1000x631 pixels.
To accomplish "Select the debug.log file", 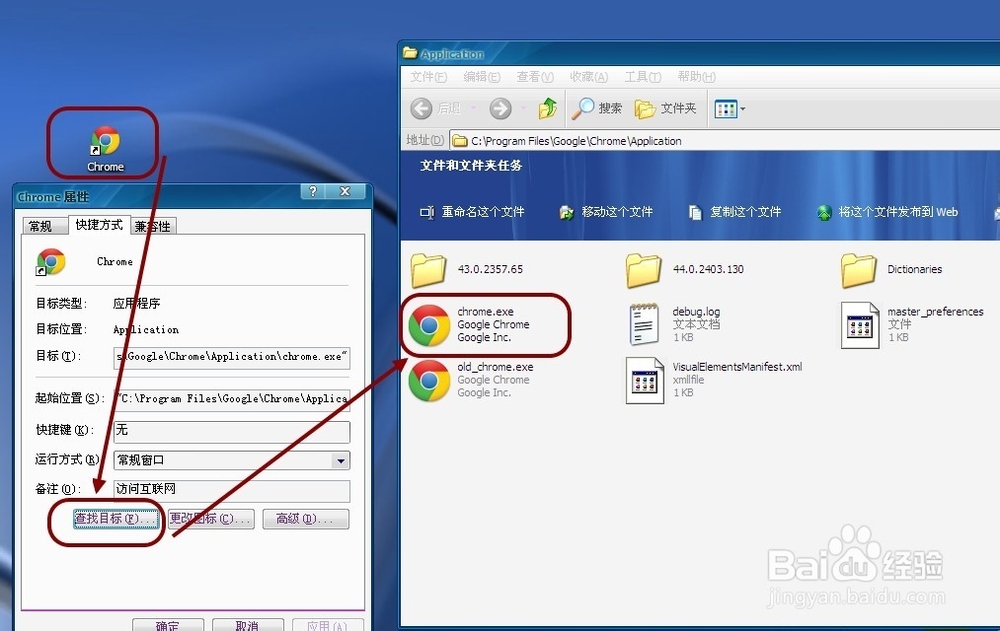I will click(x=675, y=324).
